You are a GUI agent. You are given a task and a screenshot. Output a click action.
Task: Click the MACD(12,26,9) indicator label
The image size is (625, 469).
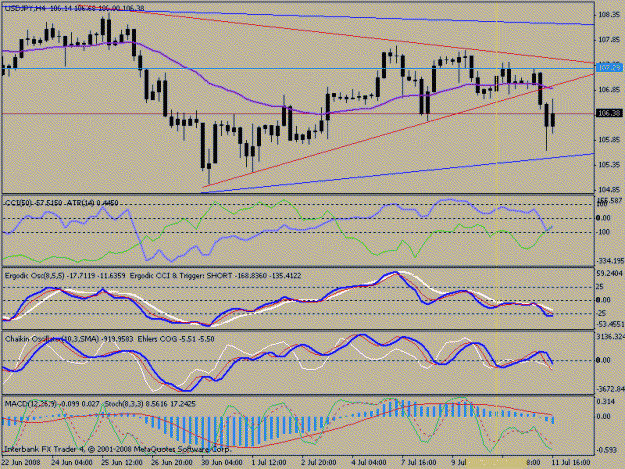pos(52,404)
